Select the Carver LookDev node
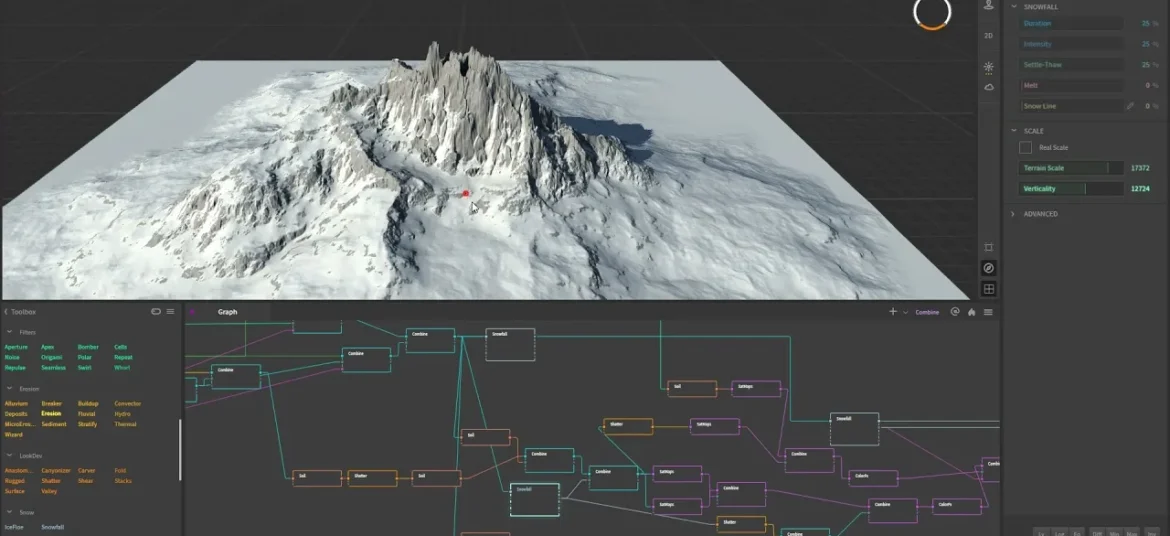The image size is (1170, 536). tap(87, 470)
